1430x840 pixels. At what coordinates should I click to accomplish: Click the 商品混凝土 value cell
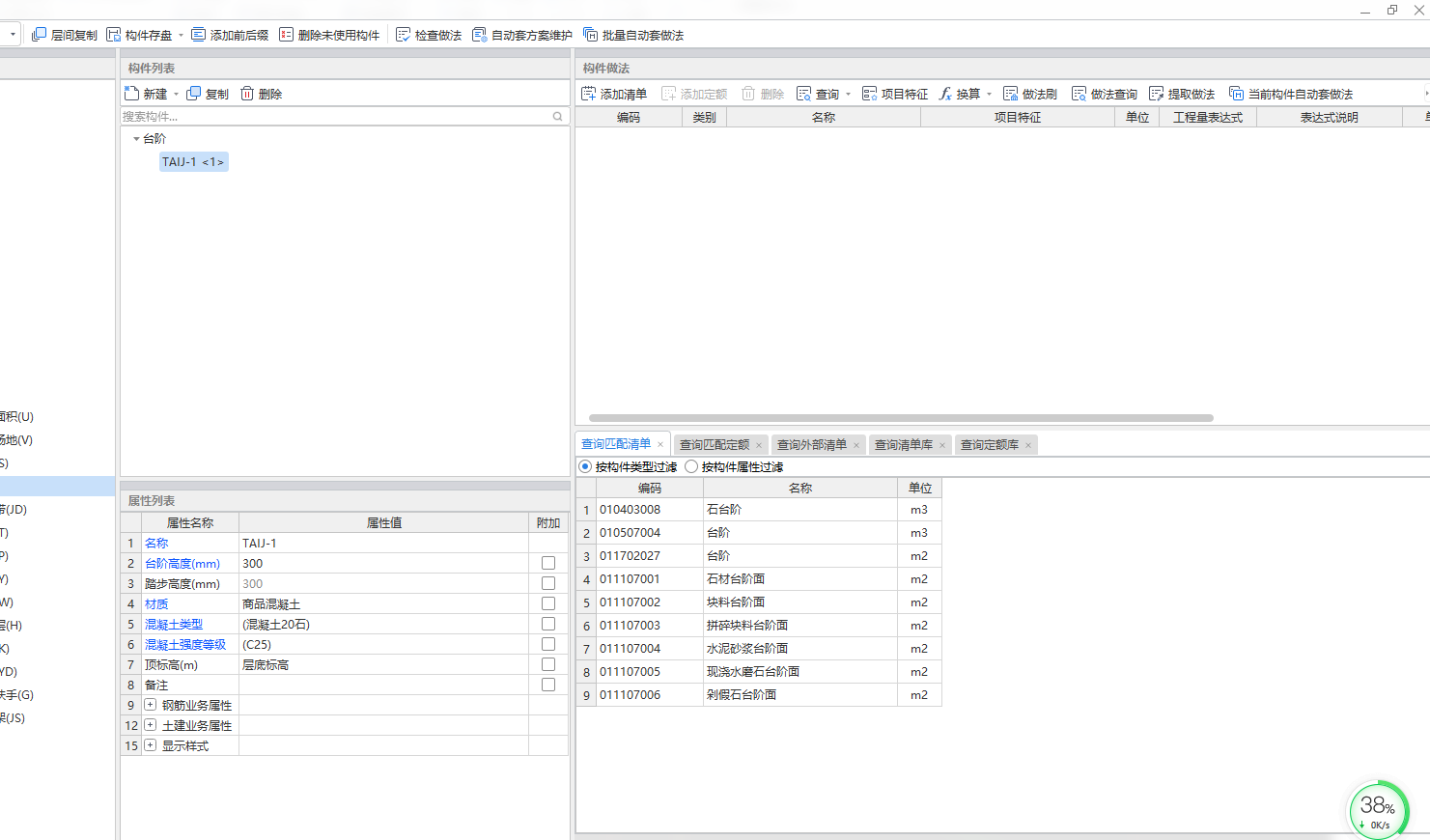[x=383, y=604]
